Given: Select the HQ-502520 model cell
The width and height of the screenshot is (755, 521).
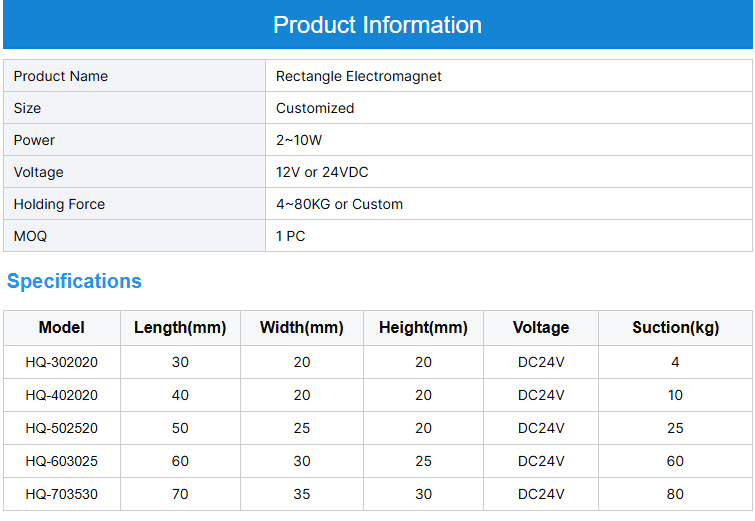Looking at the screenshot, I should (x=62, y=428).
